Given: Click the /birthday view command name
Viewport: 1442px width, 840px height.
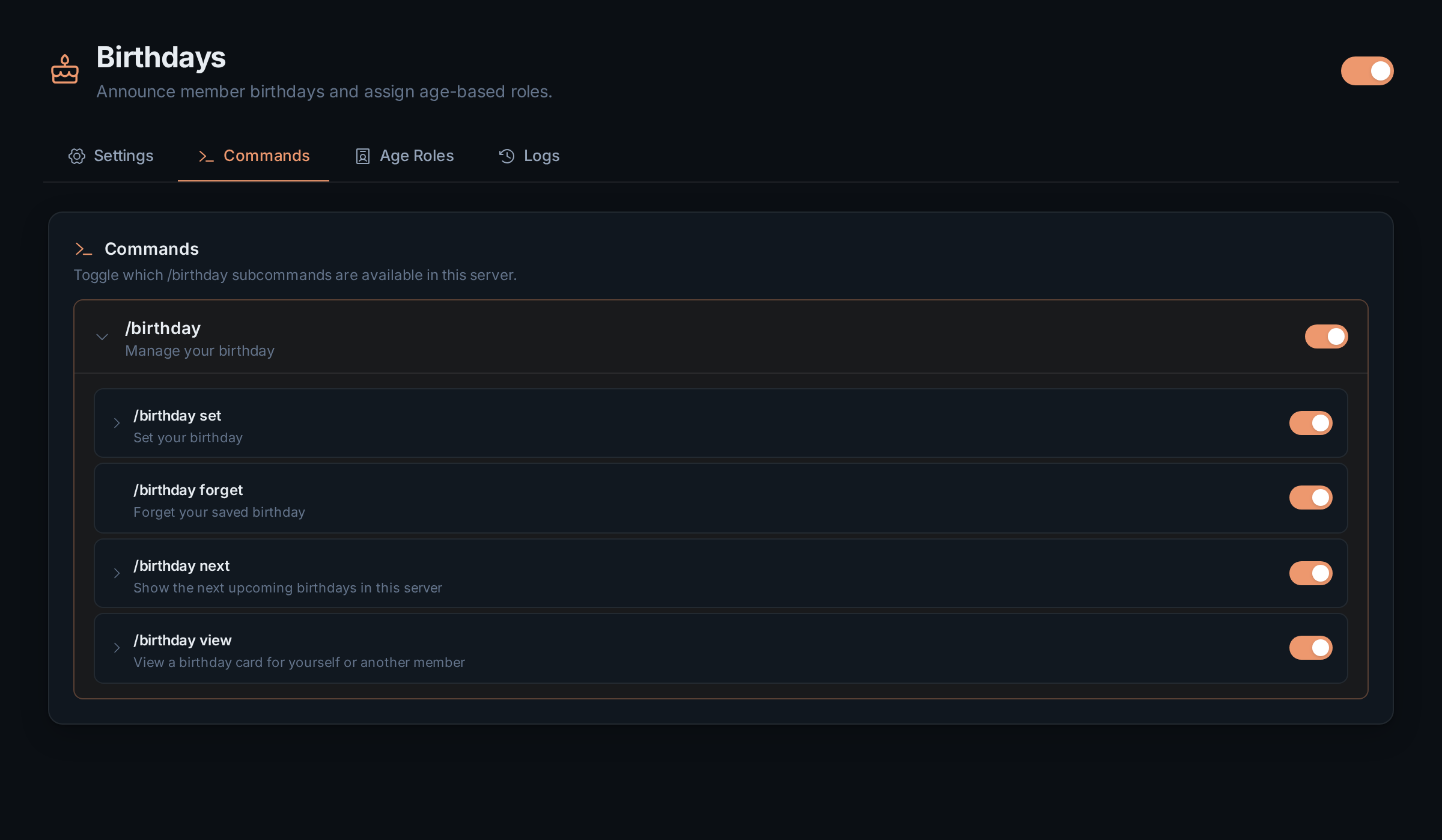Looking at the screenshot, I should tap(183, 641).
